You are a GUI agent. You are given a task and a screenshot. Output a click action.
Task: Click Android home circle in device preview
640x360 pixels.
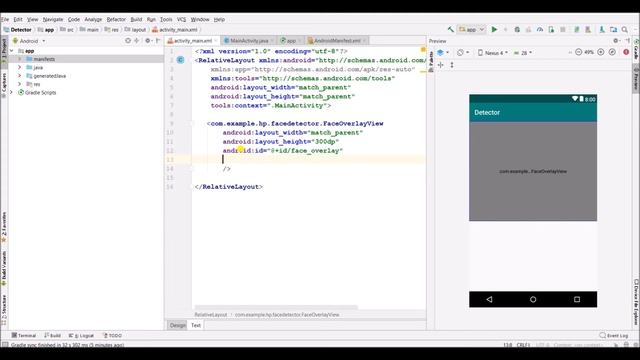pos(533,299)
